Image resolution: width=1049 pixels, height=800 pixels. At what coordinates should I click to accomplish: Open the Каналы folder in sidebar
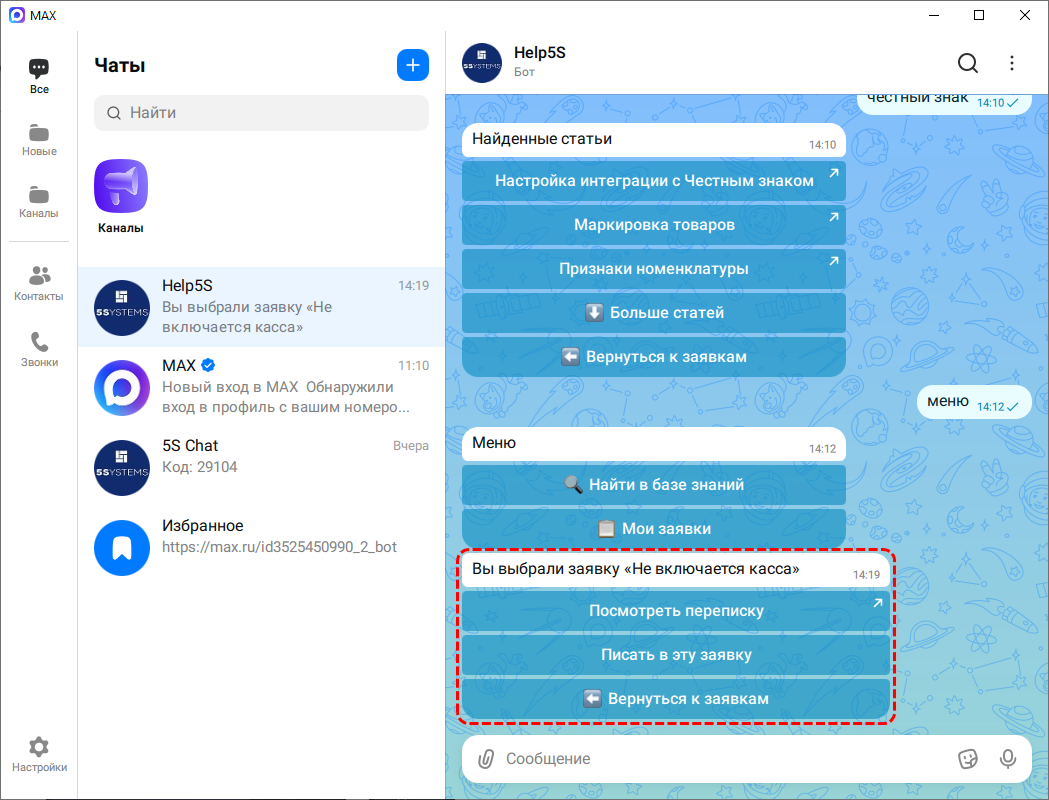[39, 202]
